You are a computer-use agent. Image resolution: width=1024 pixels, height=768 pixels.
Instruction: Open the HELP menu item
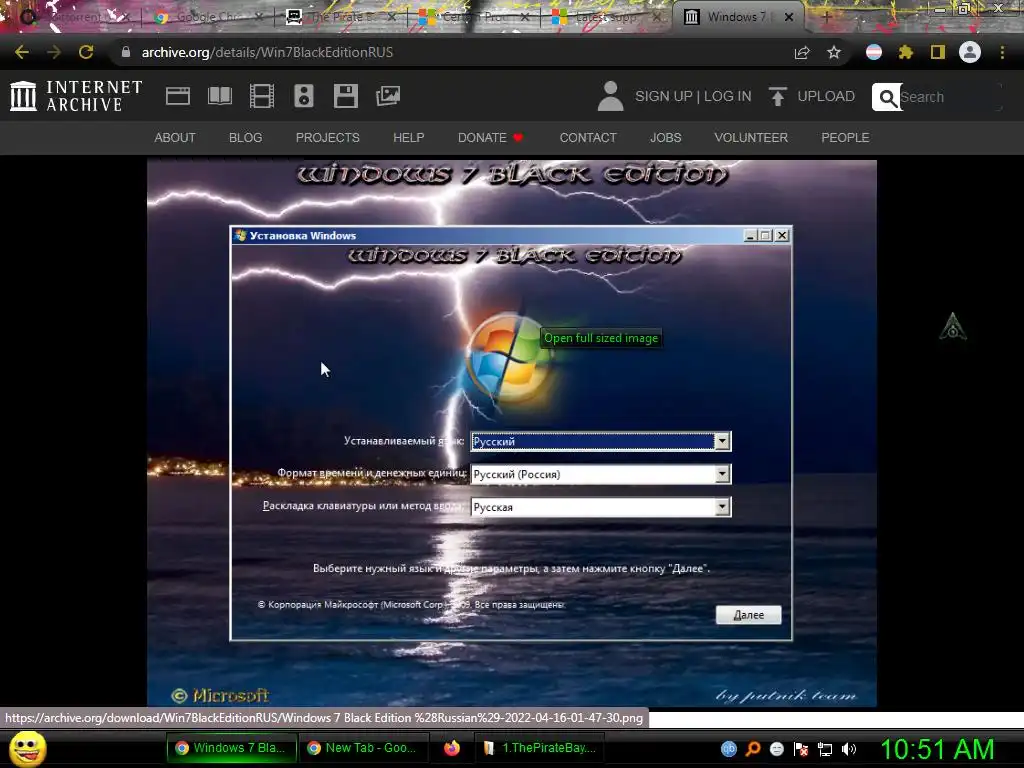pyautogui.click(x=409, y=138)
